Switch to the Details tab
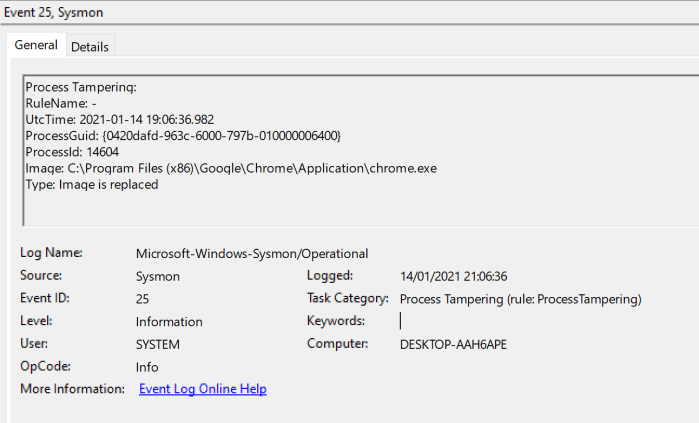699x423 pixels. pyautogui.click(x=90, y=47)
